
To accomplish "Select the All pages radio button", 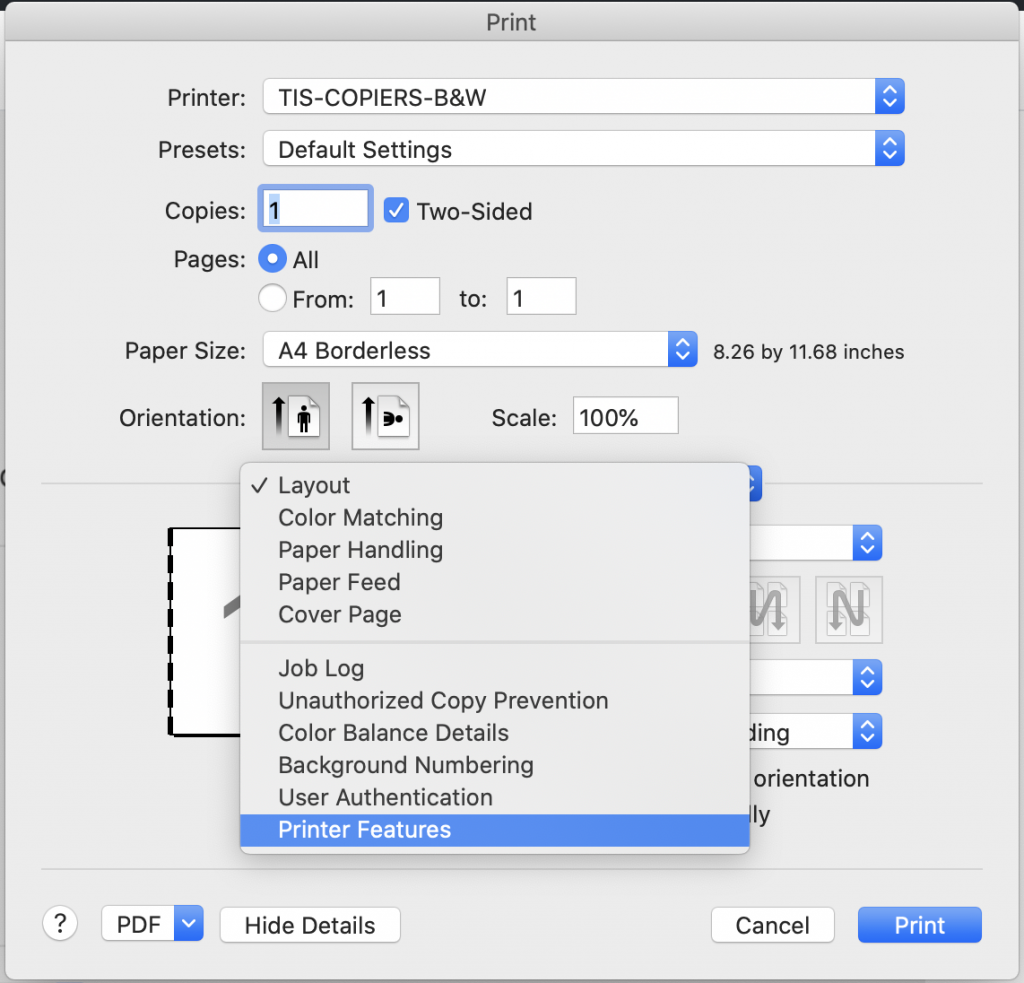I will coord(272,260).
